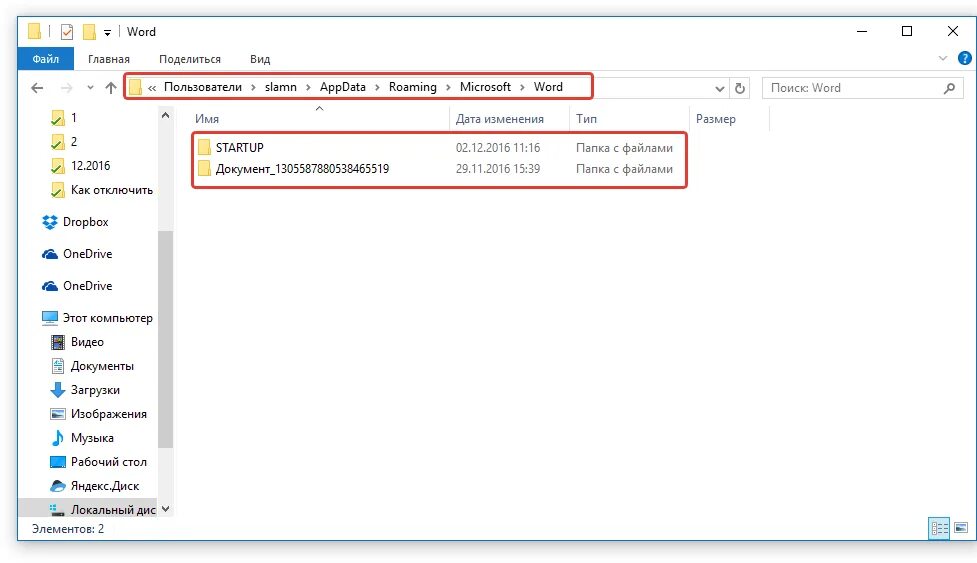977x563 pixels.
Task: Open Документы in sidebar
Action: 102,366
